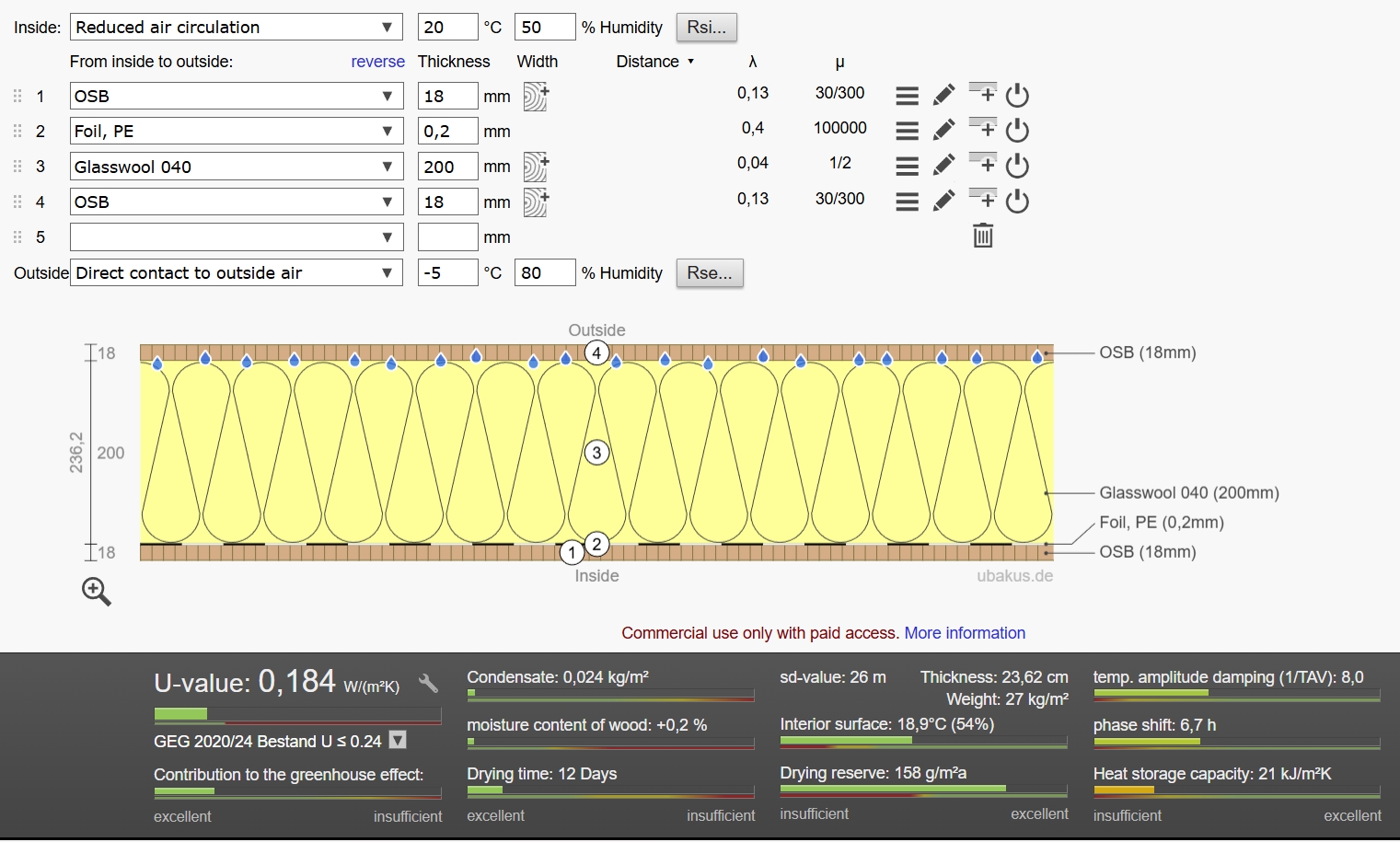
Task: Open Inside air circulation dropdown
Action: coord(236,27)
